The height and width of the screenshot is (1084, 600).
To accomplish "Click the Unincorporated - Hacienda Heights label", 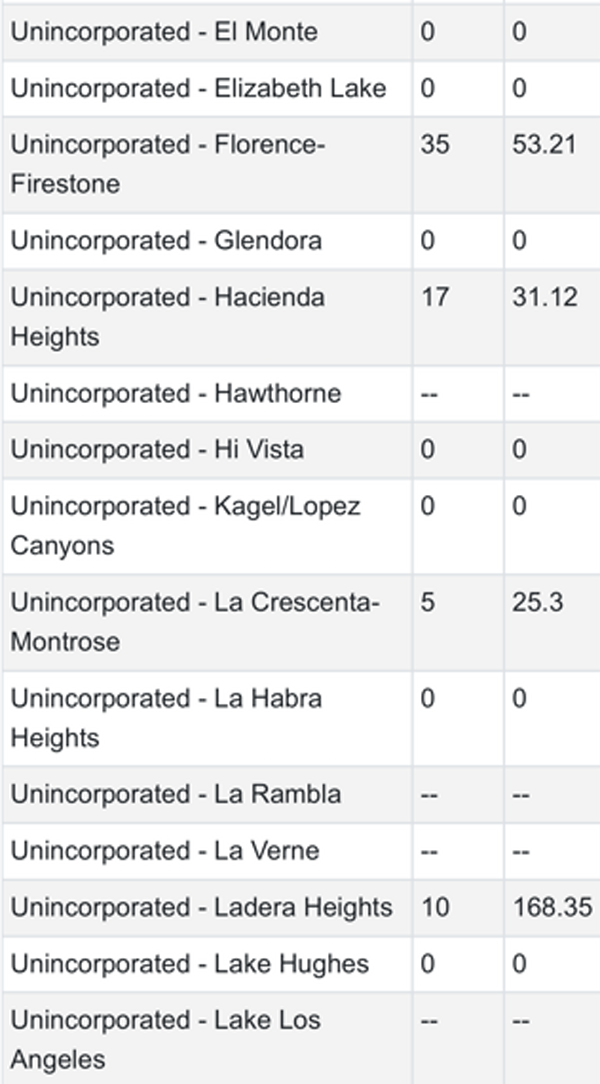I will [x=167, y=317].
